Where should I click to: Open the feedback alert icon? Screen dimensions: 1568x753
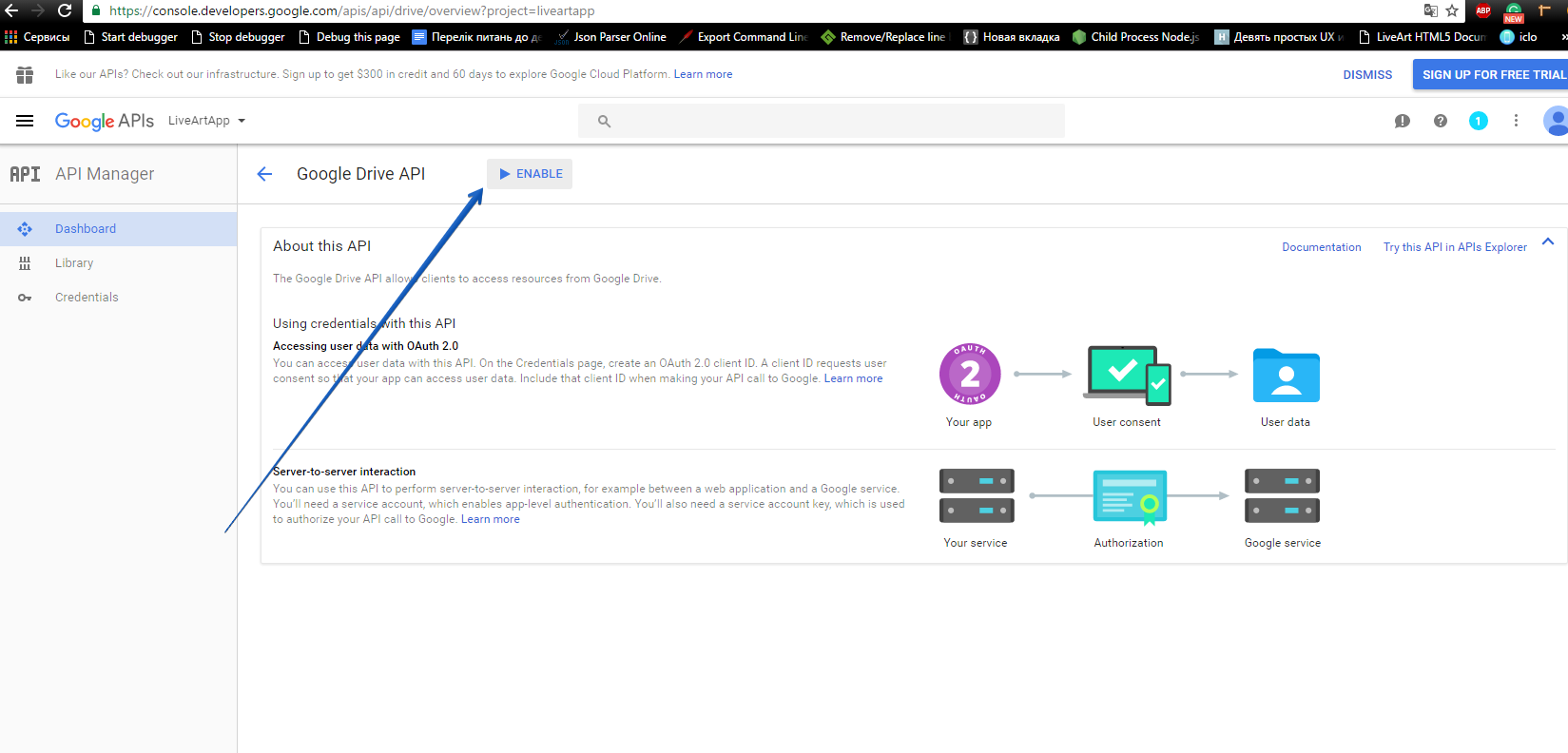pos(1402,121)
